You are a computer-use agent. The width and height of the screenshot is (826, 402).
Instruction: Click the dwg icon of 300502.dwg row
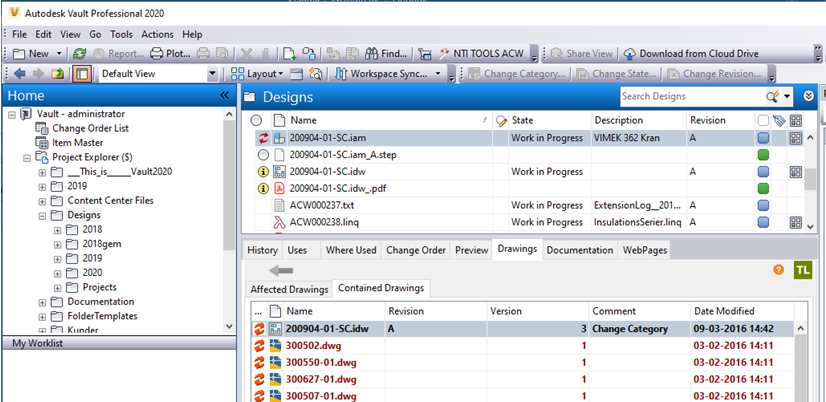pyautogui.click(x=275, y=346)
